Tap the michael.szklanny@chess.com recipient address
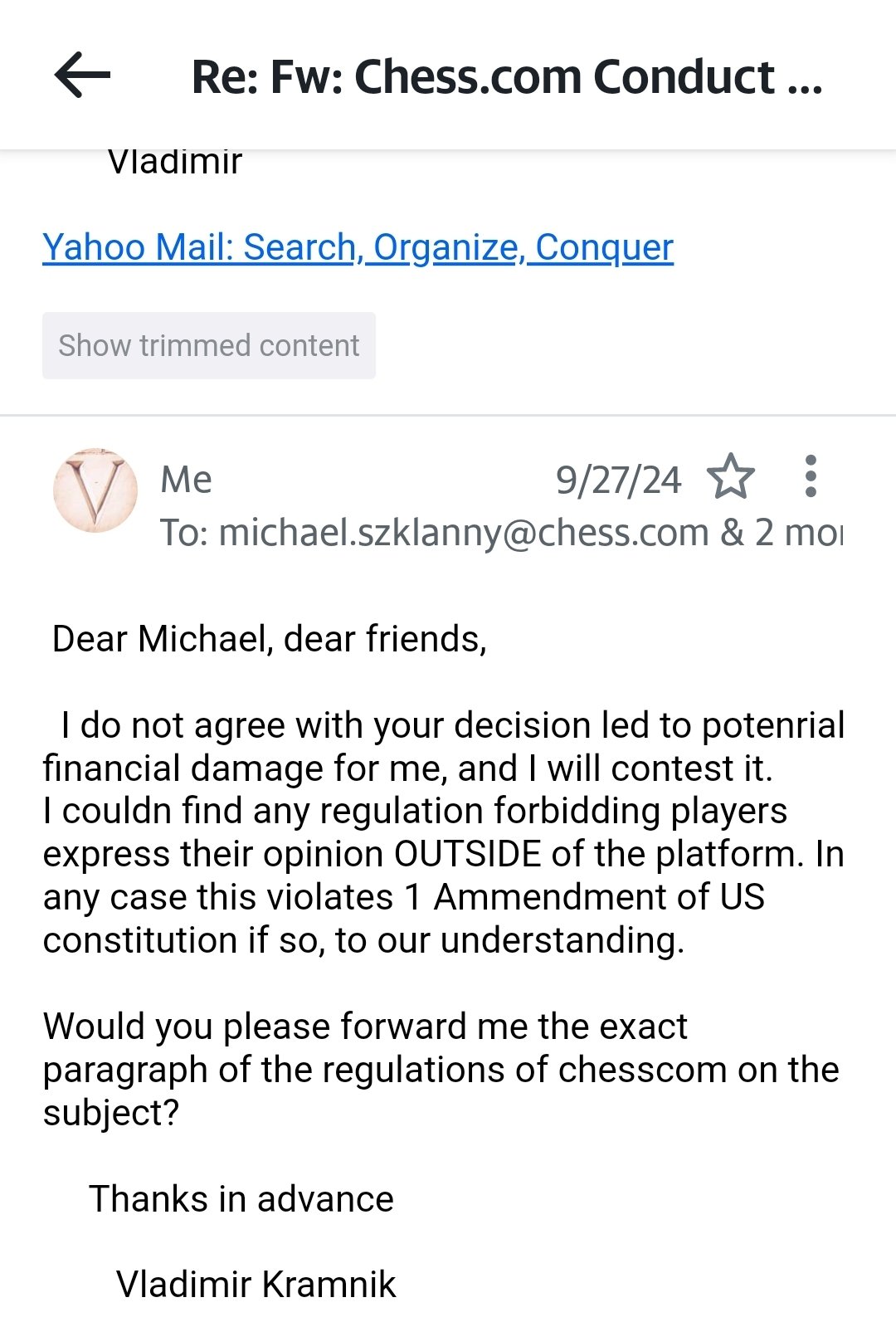This screenshot has width=896, height=1317. click(463, 533)
